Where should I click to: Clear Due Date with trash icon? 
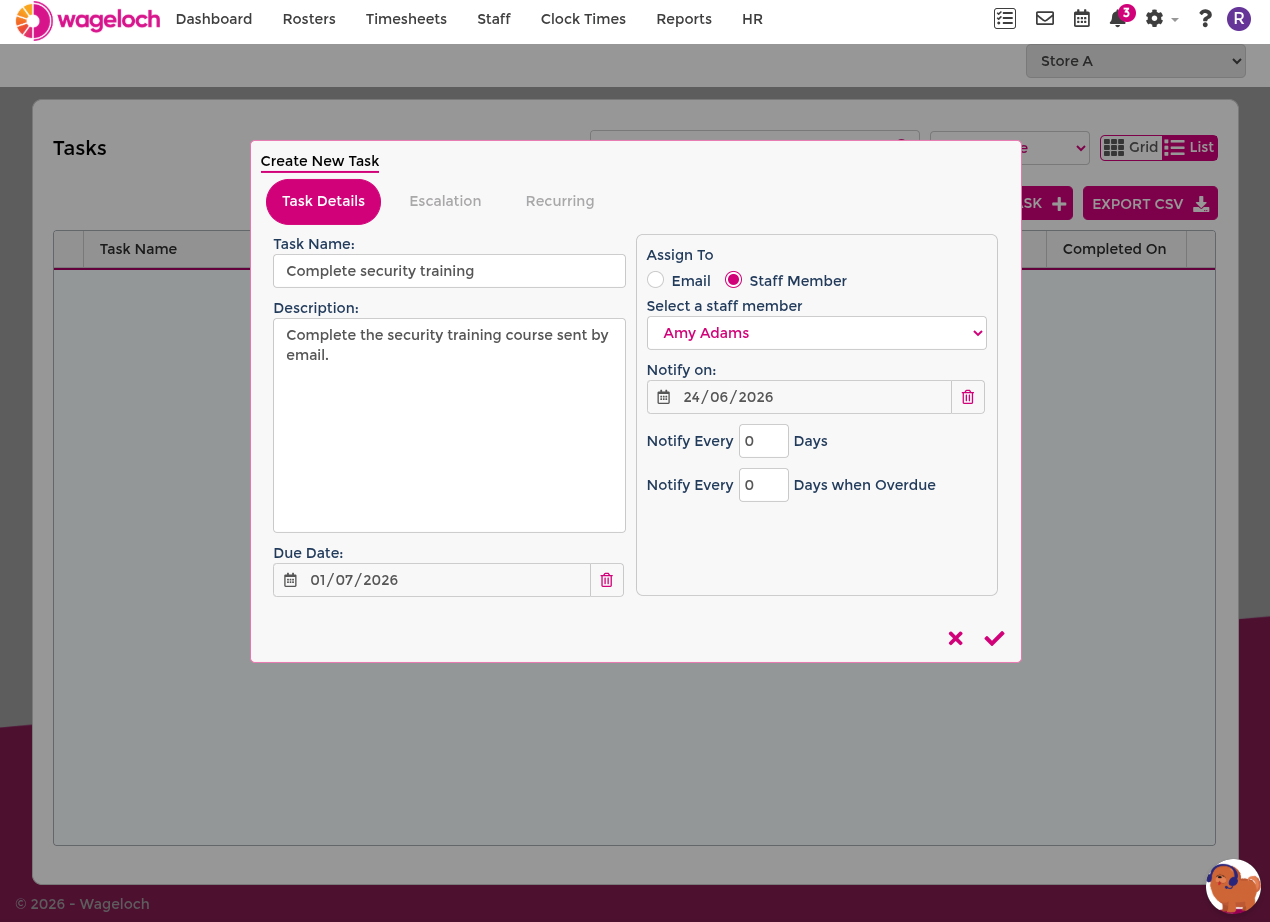(x=607, y=580)
